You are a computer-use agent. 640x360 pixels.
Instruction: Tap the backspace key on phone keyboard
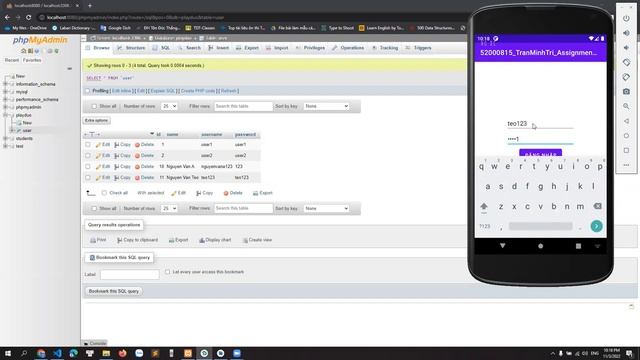[x=598, y=206]
